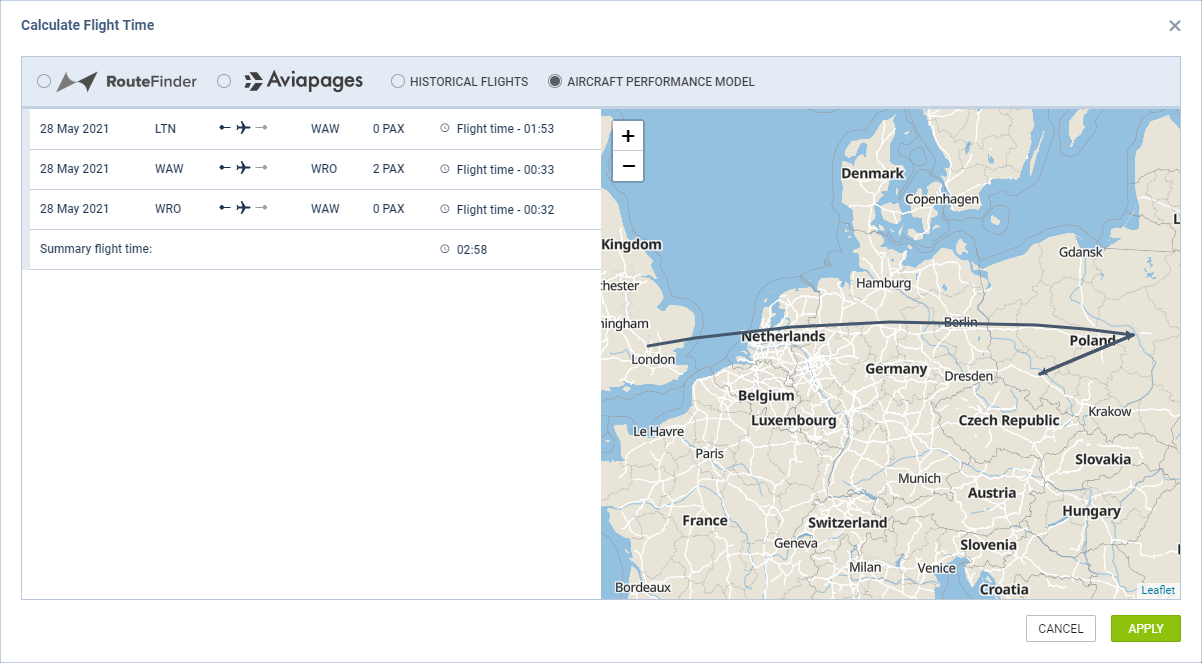1202x663 pixels.
Task: Click the RouteFinder logo
Action: point(127,81)
